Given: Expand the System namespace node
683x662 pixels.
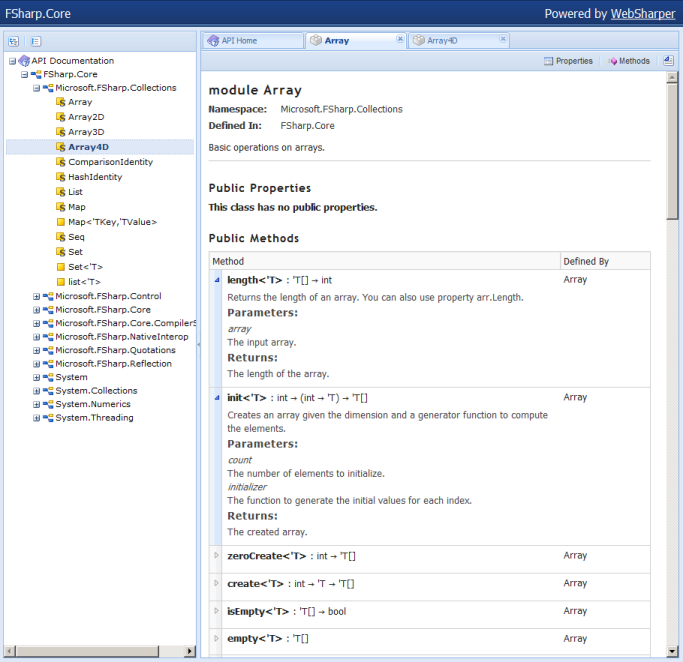Looking at the screenshot, I should click(x=37, y=377).
